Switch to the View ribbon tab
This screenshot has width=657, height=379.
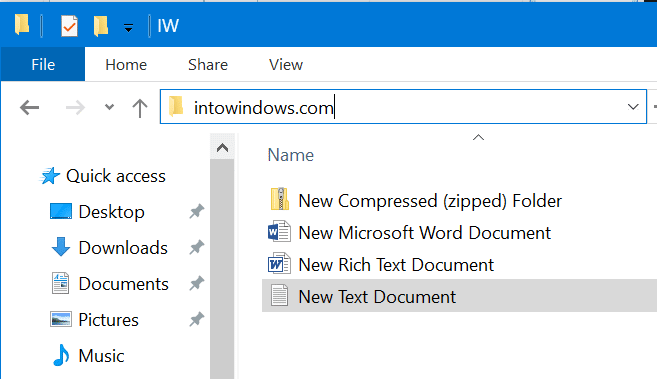click(286, 64)
